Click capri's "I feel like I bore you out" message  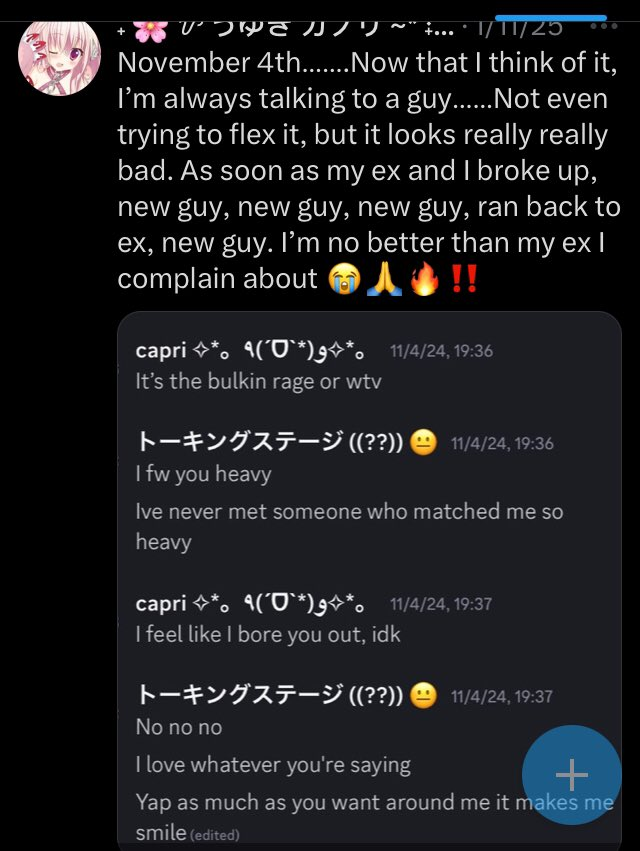click(268, 634)
